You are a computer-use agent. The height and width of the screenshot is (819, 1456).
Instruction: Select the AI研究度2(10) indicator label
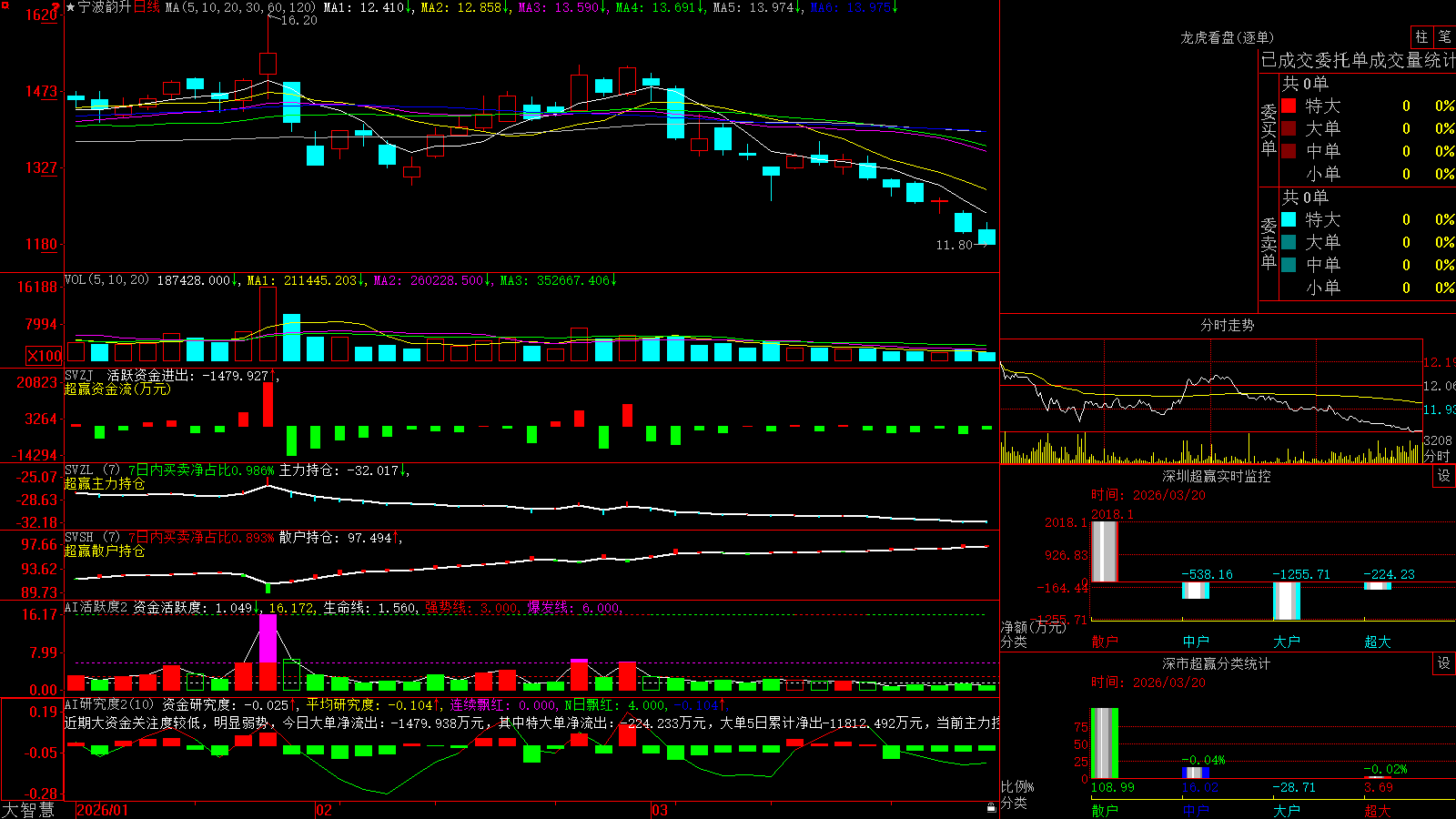coord(110,704)
